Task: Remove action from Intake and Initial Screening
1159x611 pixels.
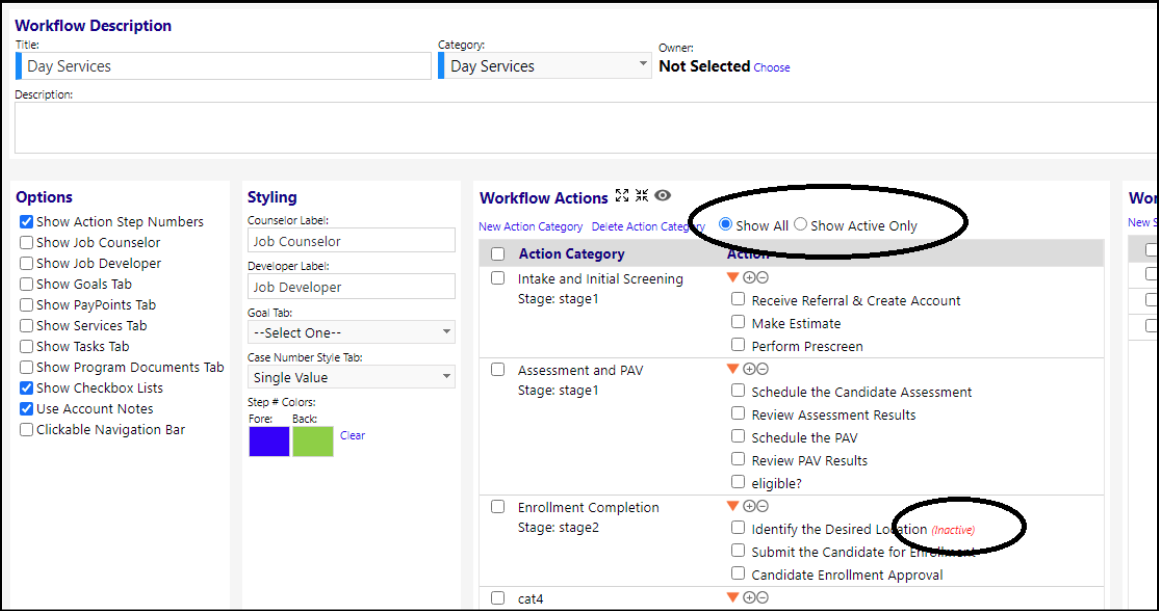Action: pos(762,278)
